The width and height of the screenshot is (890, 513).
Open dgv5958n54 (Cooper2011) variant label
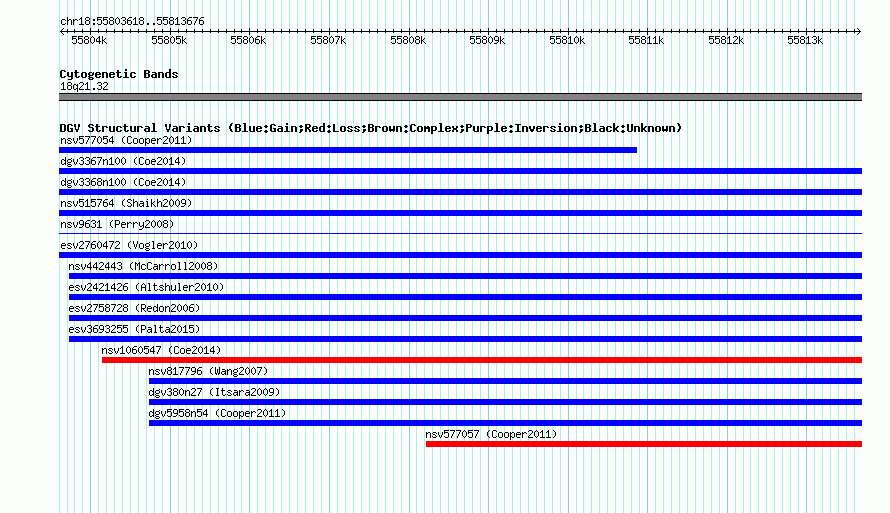click(x=217, y=413)
